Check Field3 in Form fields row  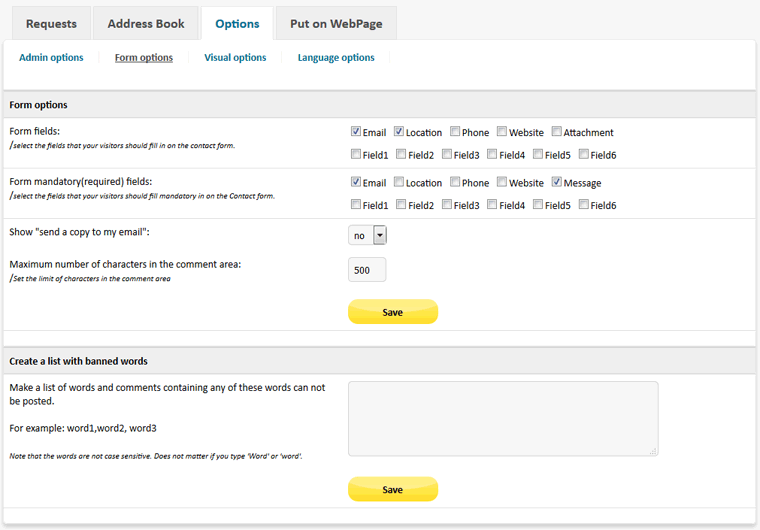pos(447,154)
